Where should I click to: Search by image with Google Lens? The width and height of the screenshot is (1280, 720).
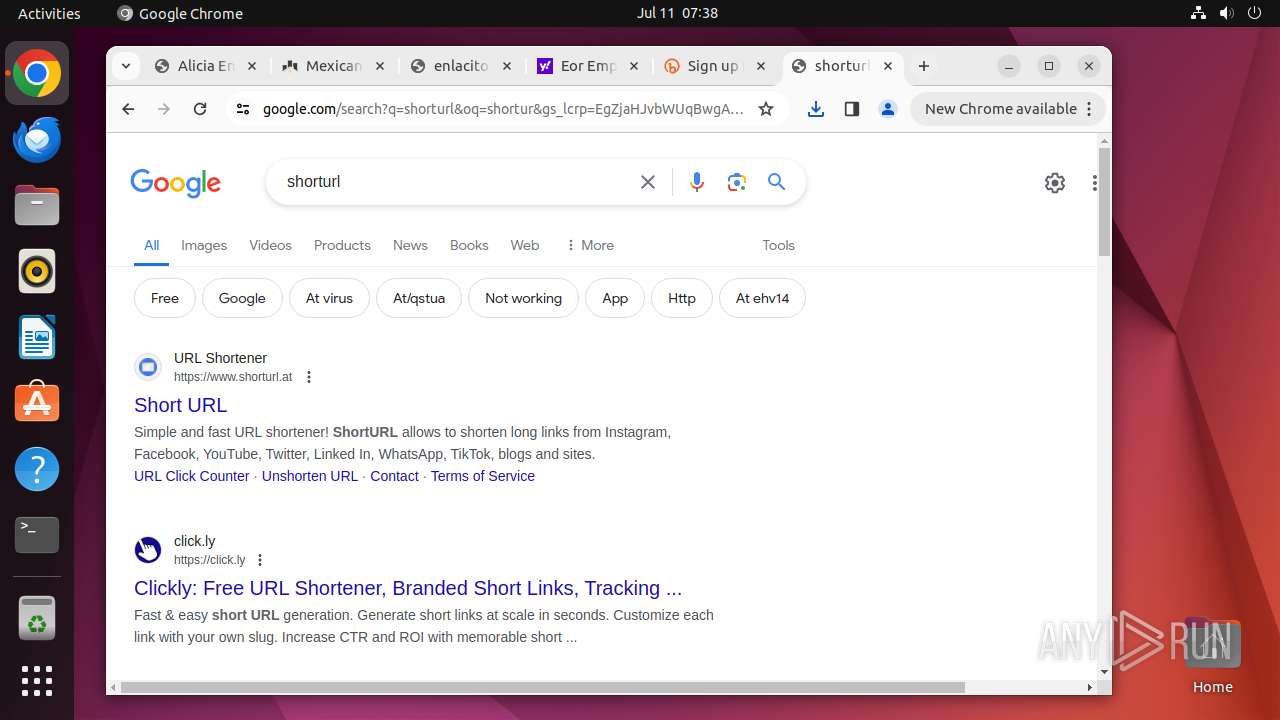click(737, 182)
